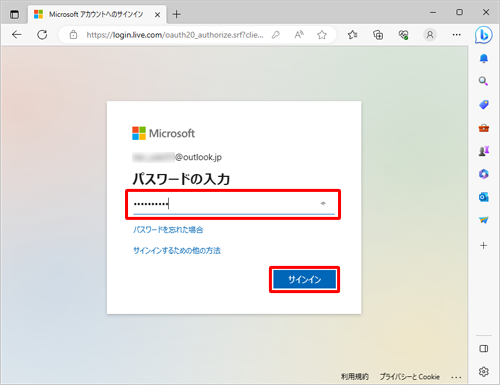The width and height of the screenshot is (500, 385).
Task: Open the tab actions menu icon
Action: click(x=14, y=14)
